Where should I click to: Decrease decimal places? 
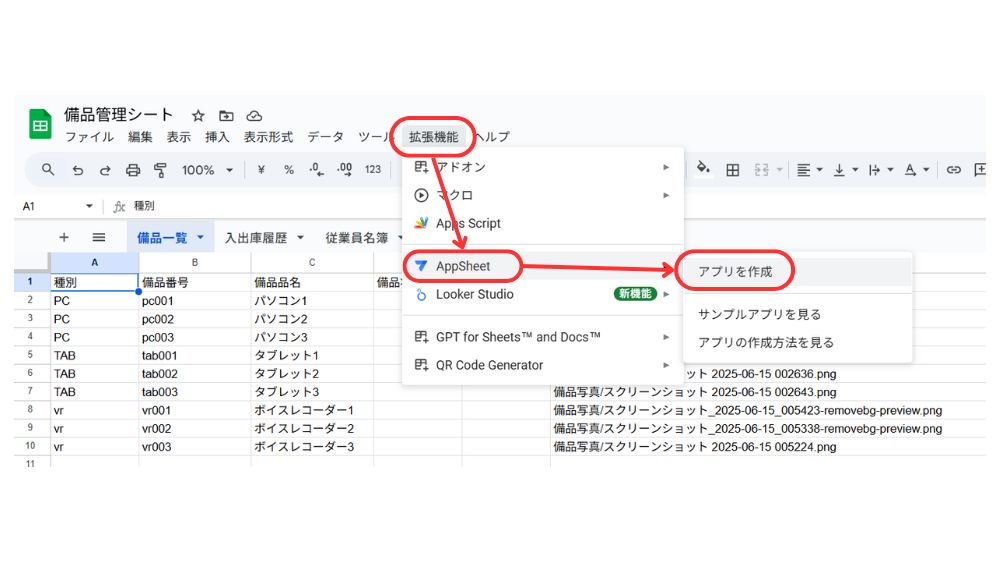316,170
